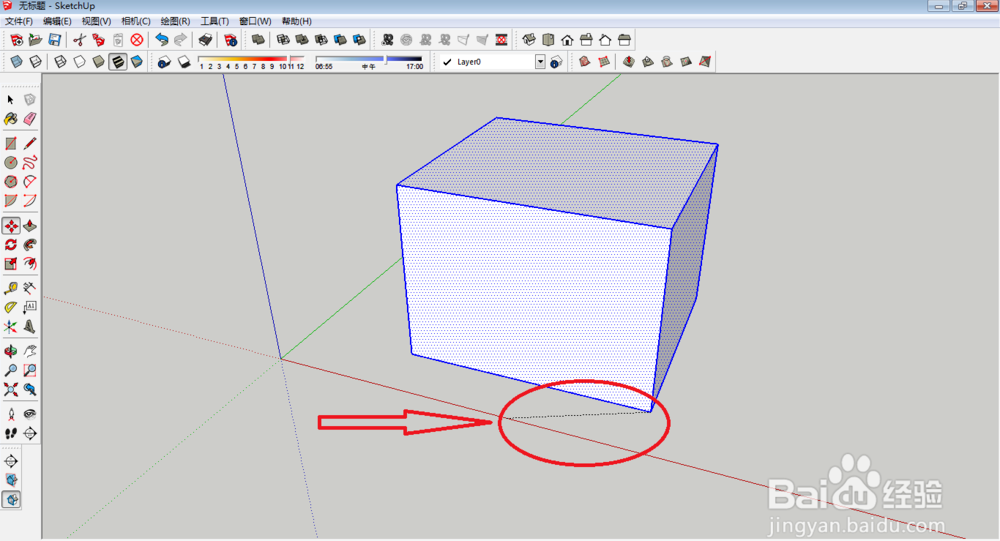Select the Dimension tool
The image size is (1000, 541).
(30, 288)
